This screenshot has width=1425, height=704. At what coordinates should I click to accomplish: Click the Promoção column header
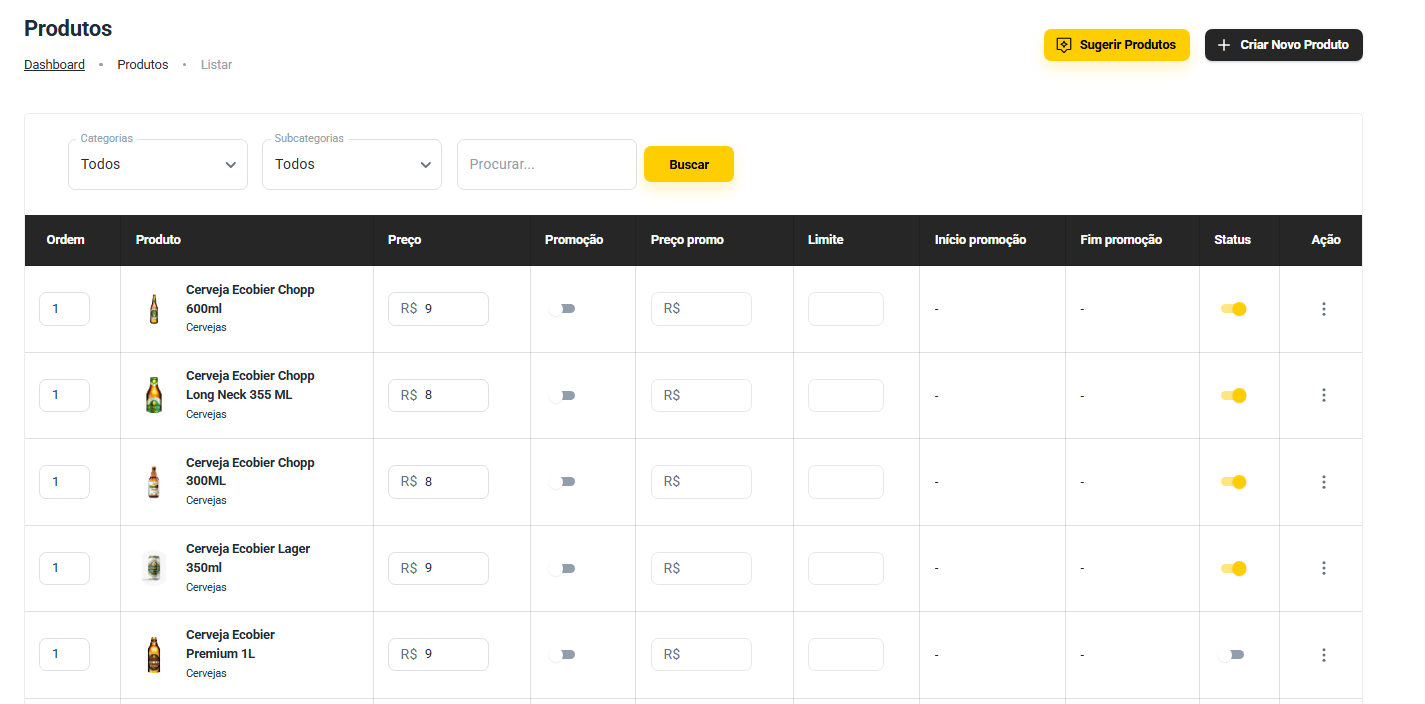pos(574,240)
